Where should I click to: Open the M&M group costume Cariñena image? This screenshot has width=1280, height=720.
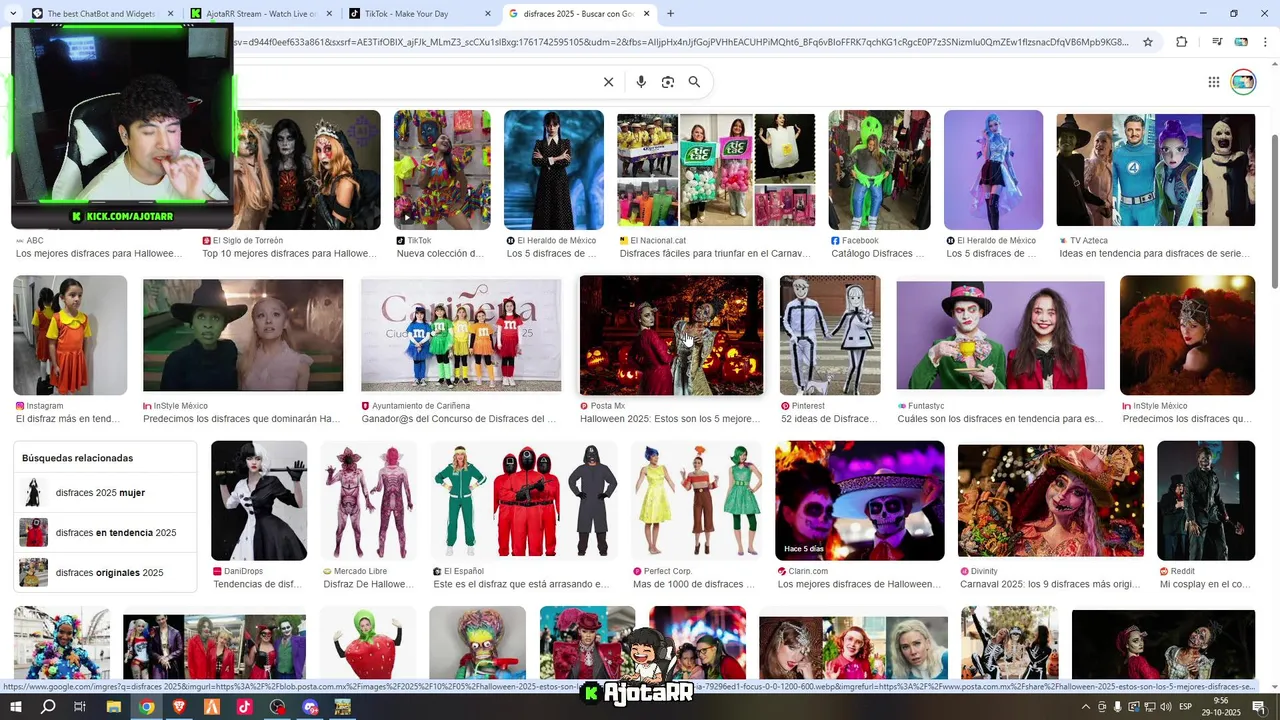click(x=461, y=335)
